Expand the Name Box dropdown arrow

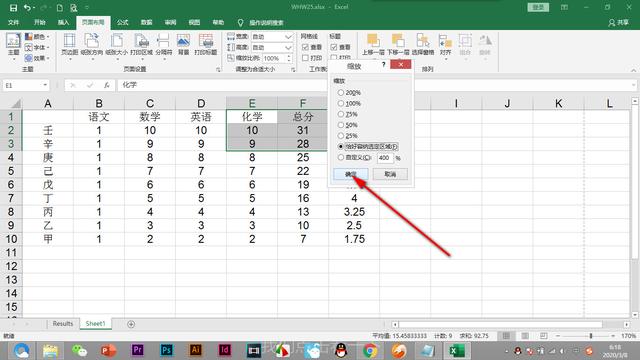[x=45, y=85]
